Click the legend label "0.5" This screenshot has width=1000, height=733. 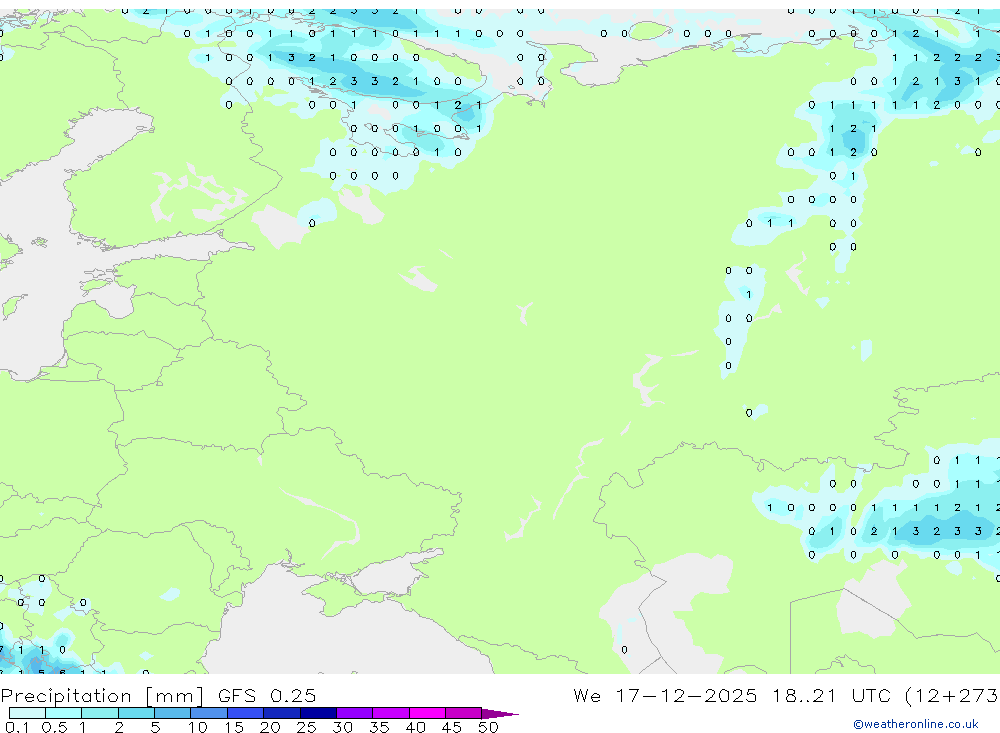54,727
